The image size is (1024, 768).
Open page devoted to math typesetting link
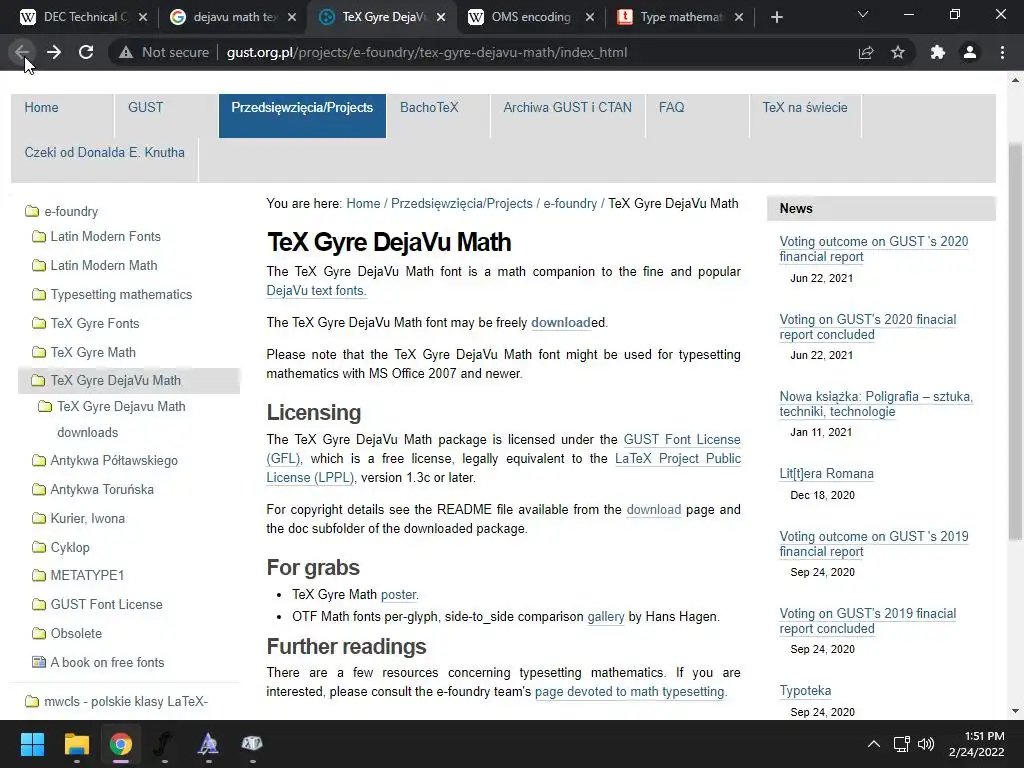(630, 692)
